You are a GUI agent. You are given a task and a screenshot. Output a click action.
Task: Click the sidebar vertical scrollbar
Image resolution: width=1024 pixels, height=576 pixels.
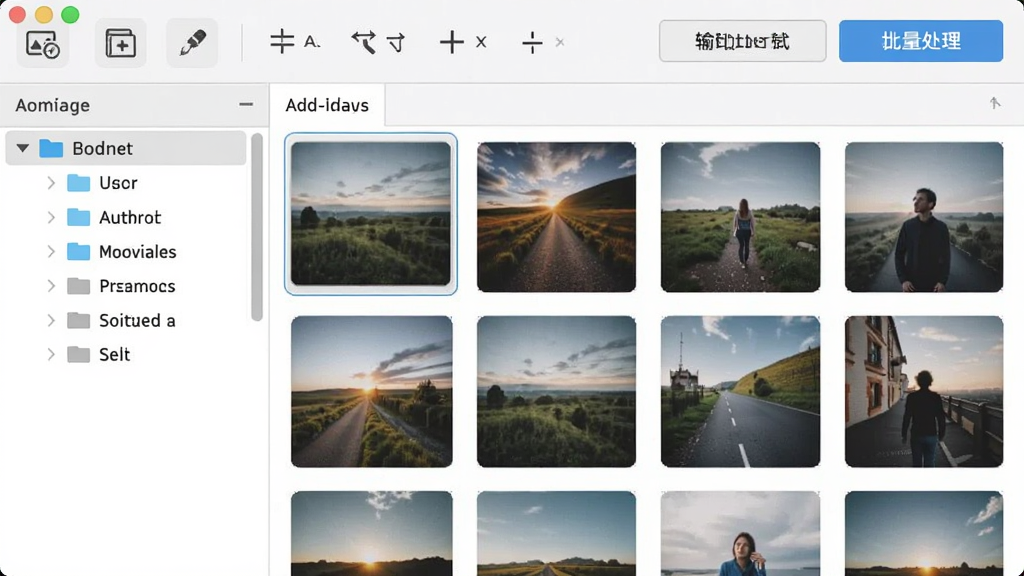[257, 227]
